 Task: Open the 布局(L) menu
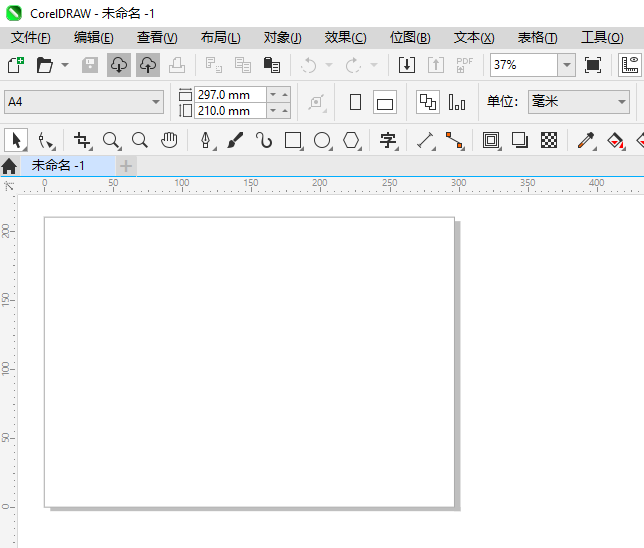[x=221, y=38]
